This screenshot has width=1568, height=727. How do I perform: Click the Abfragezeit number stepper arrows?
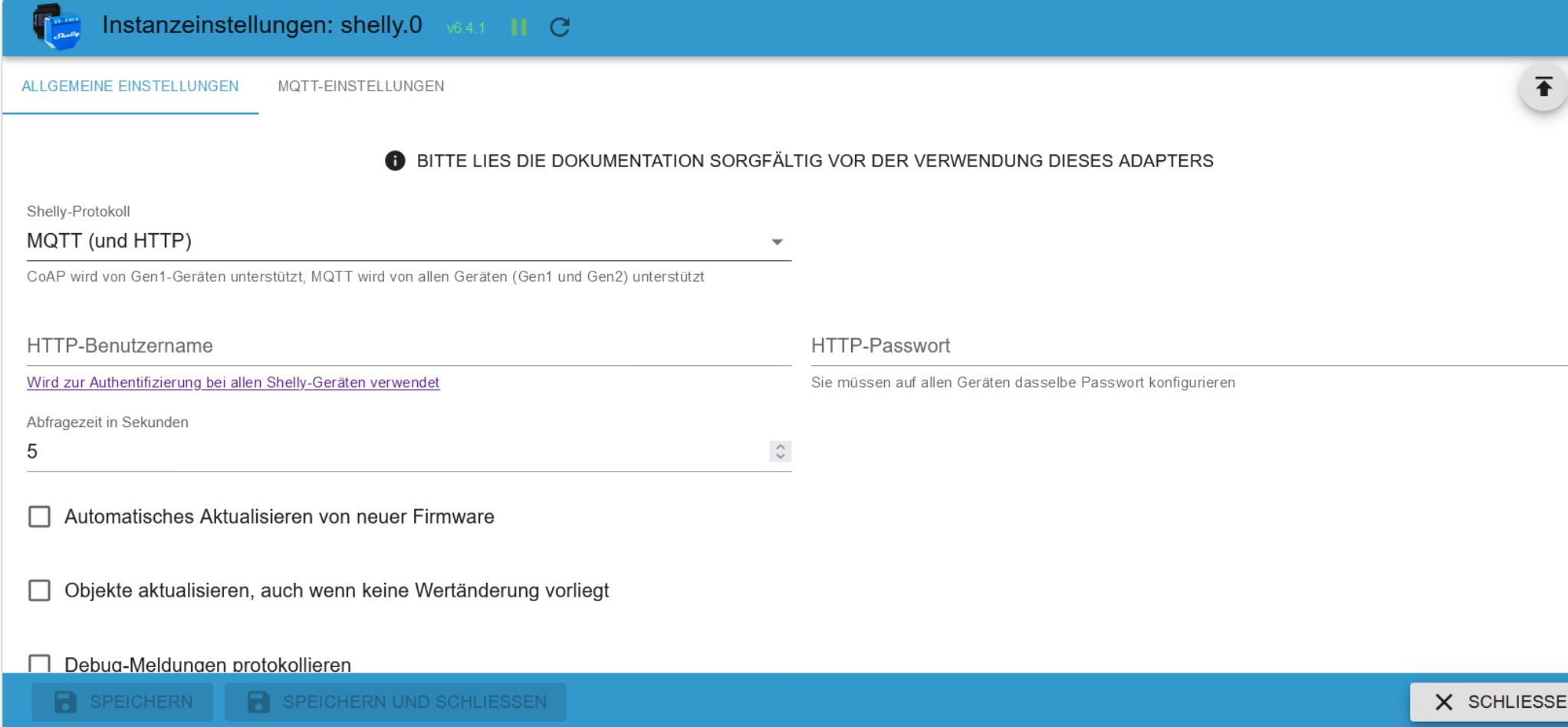[x=780, y=452]
